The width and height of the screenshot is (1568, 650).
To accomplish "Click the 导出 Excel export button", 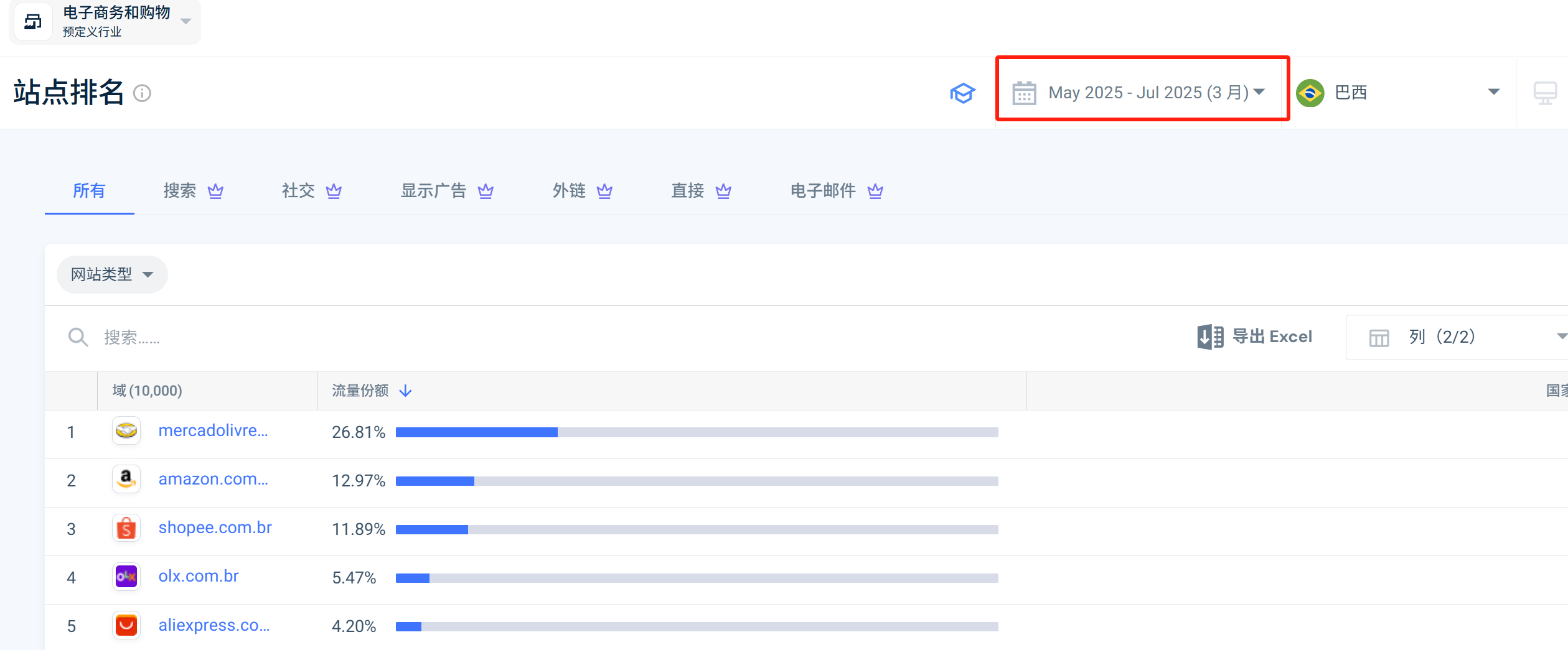I will (1255, 337).
